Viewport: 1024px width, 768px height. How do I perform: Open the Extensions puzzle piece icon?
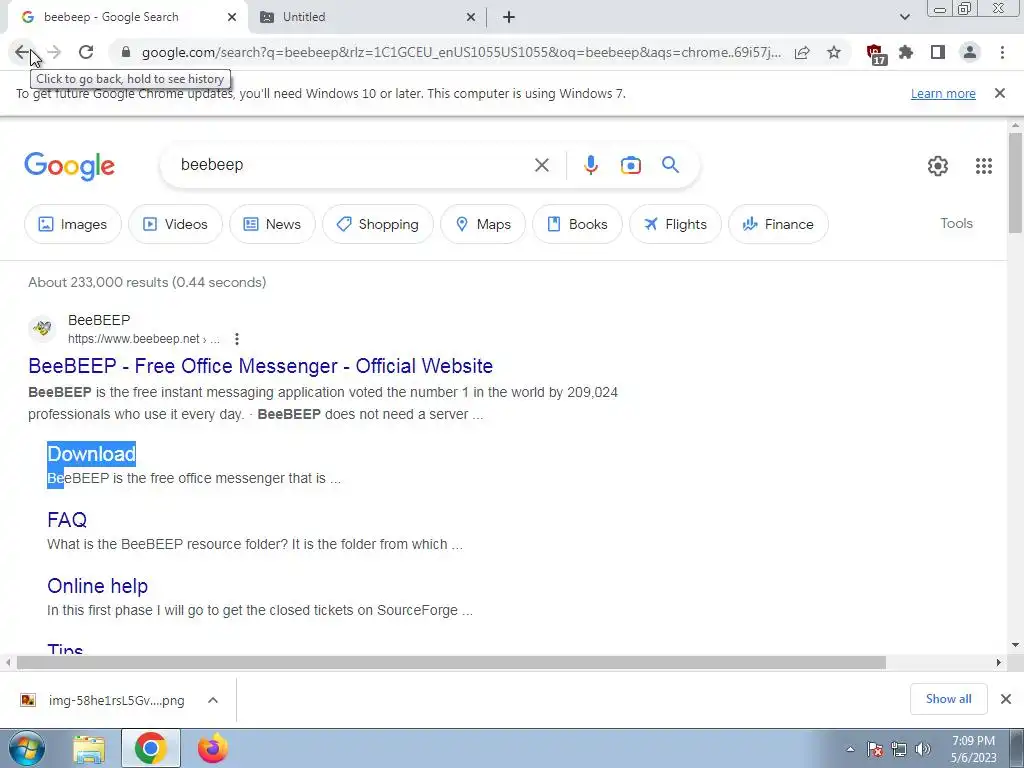tap(906, 52)
